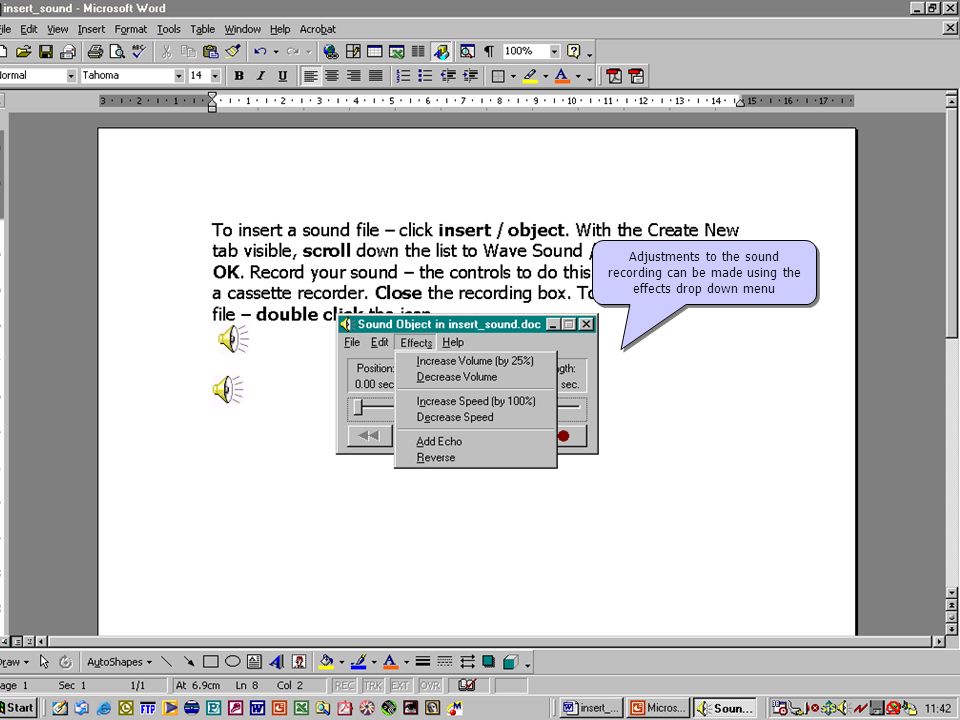Insert Clip Art from the Drawing toolbar
The height and width of the screenshot is (720, 960).
pyautogui.click(x=299, y=662)
